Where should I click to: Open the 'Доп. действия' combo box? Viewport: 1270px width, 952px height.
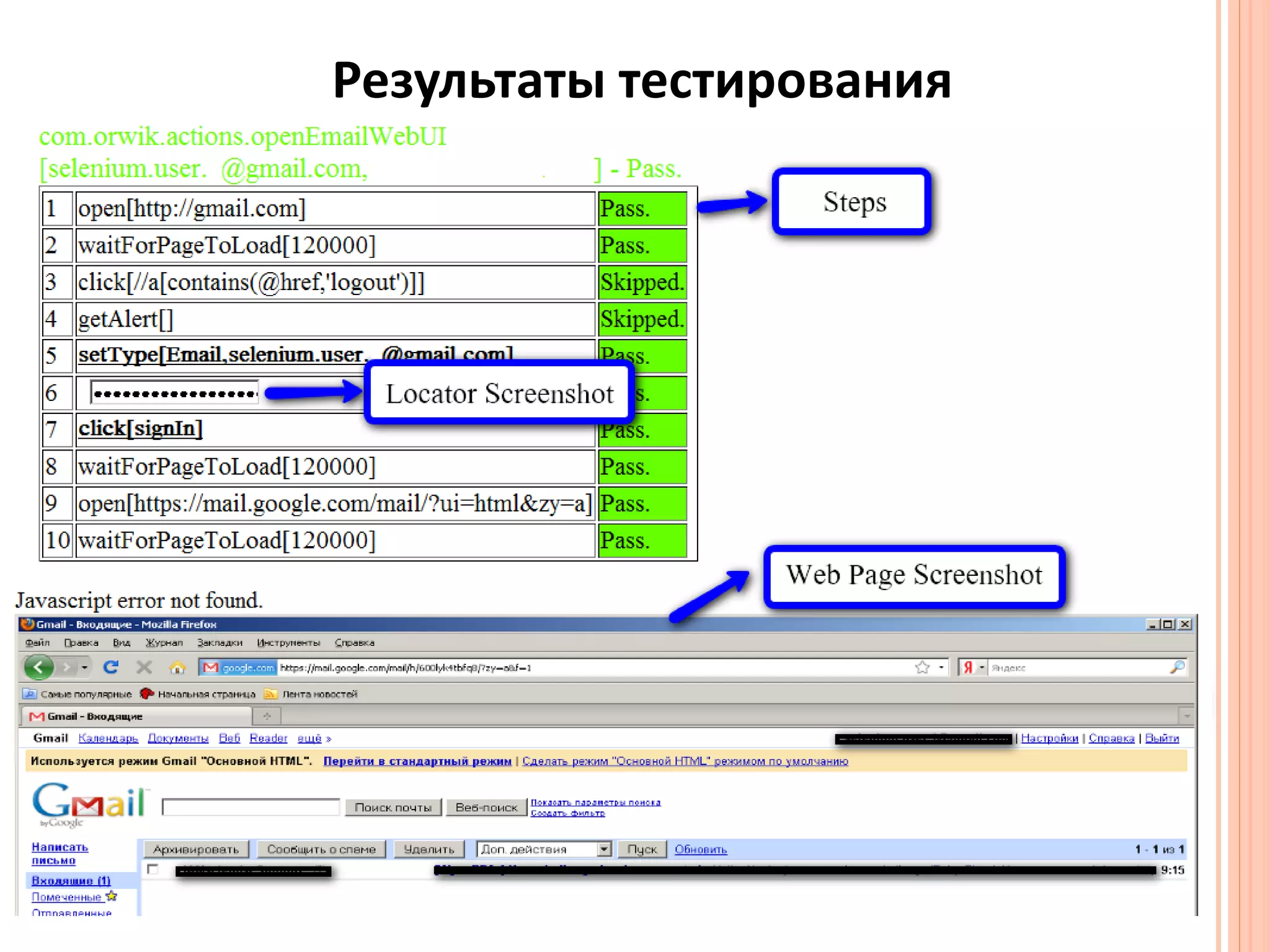pyautogui.click(x=544, y=849)
